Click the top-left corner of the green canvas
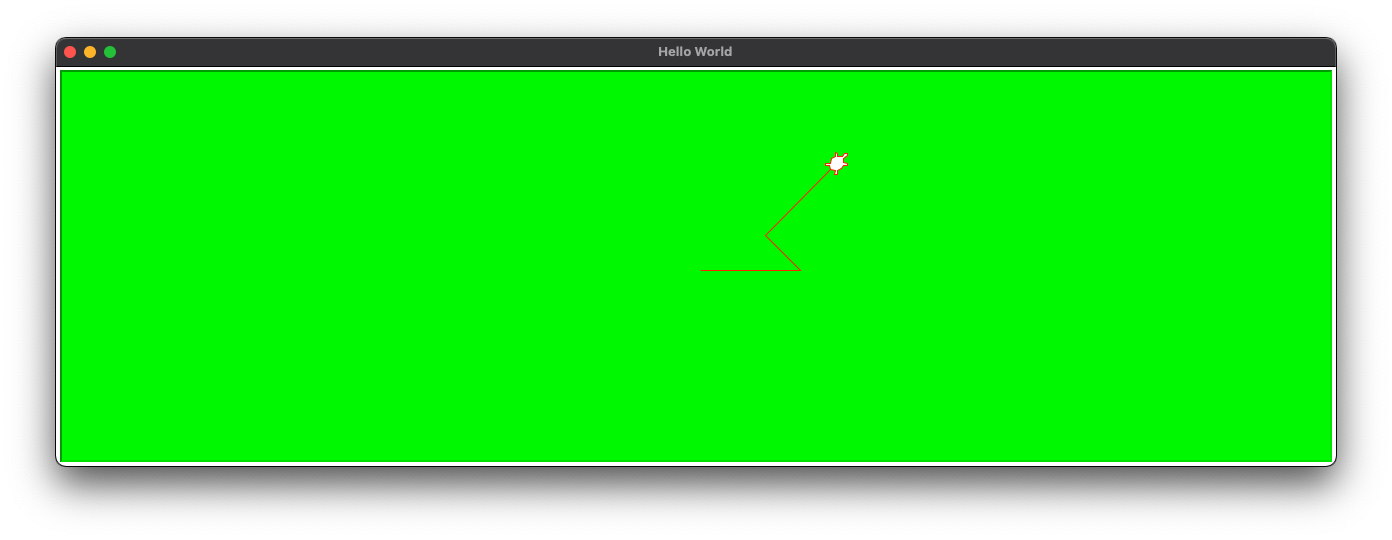The width and height of the screenshot is (1392, 540). click(x=63, y=73)
